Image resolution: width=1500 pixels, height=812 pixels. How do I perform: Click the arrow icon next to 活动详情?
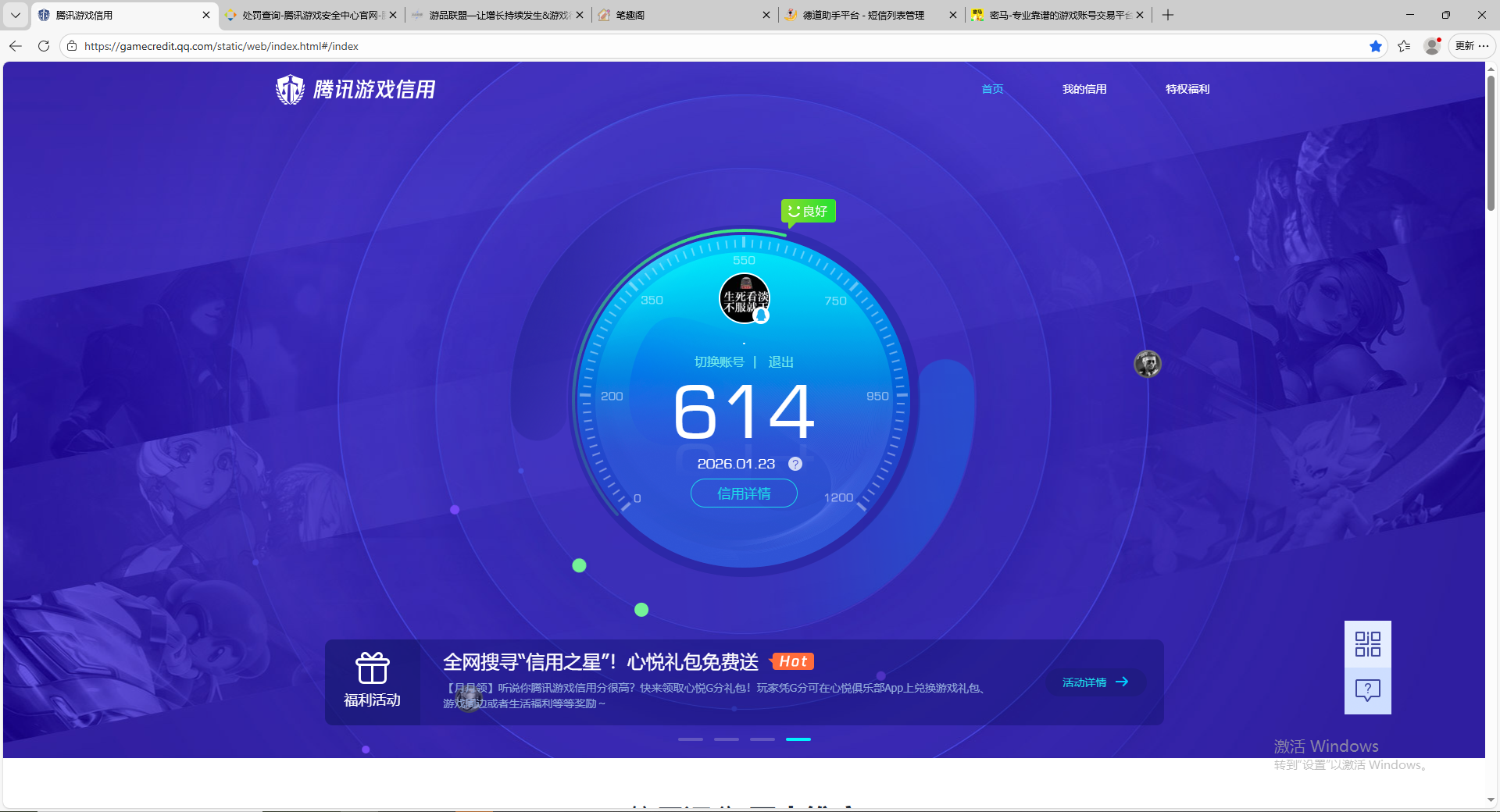(x=1123, y=682)
